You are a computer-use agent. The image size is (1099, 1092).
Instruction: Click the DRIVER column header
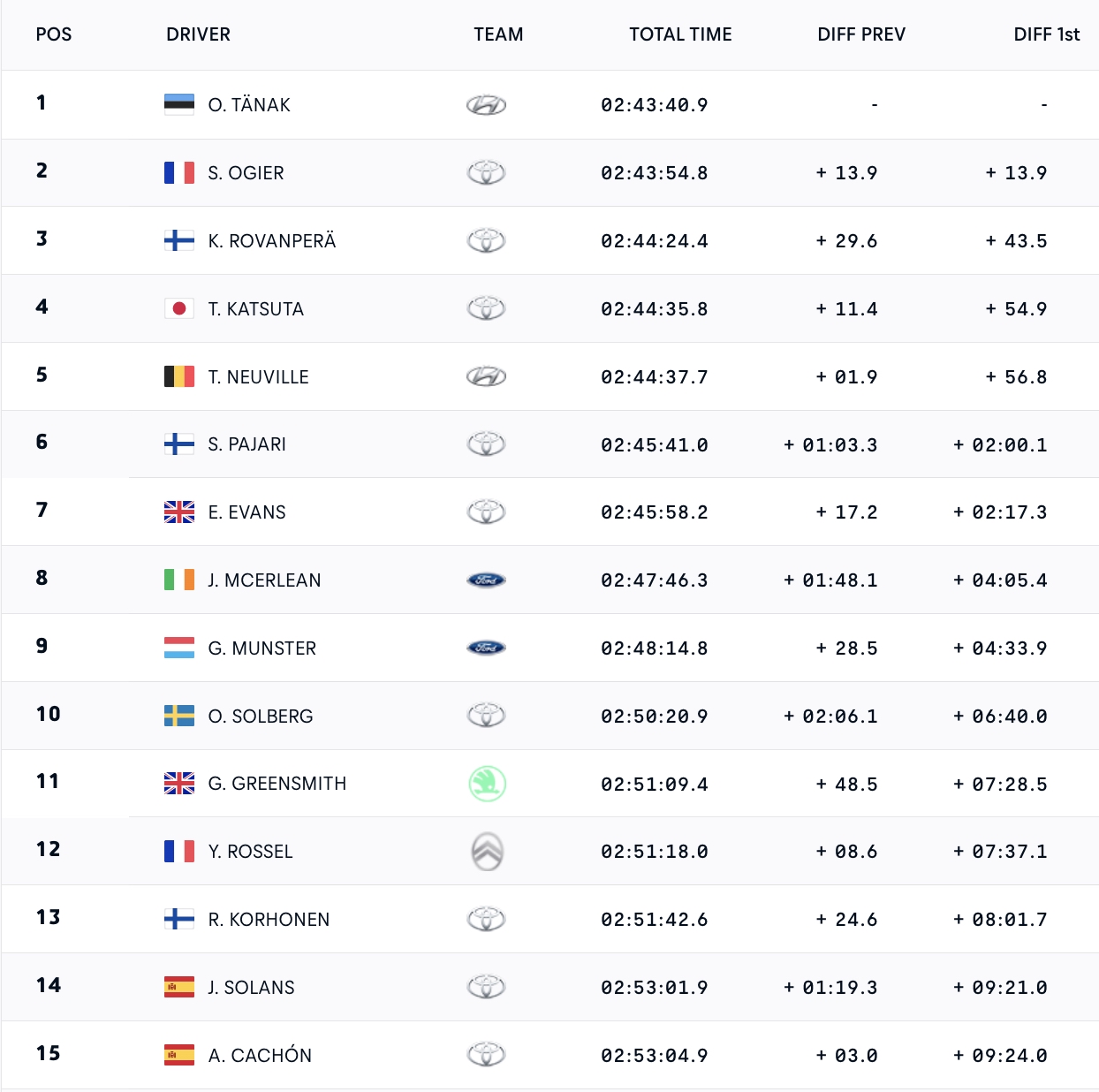click(x=198, y=34)
